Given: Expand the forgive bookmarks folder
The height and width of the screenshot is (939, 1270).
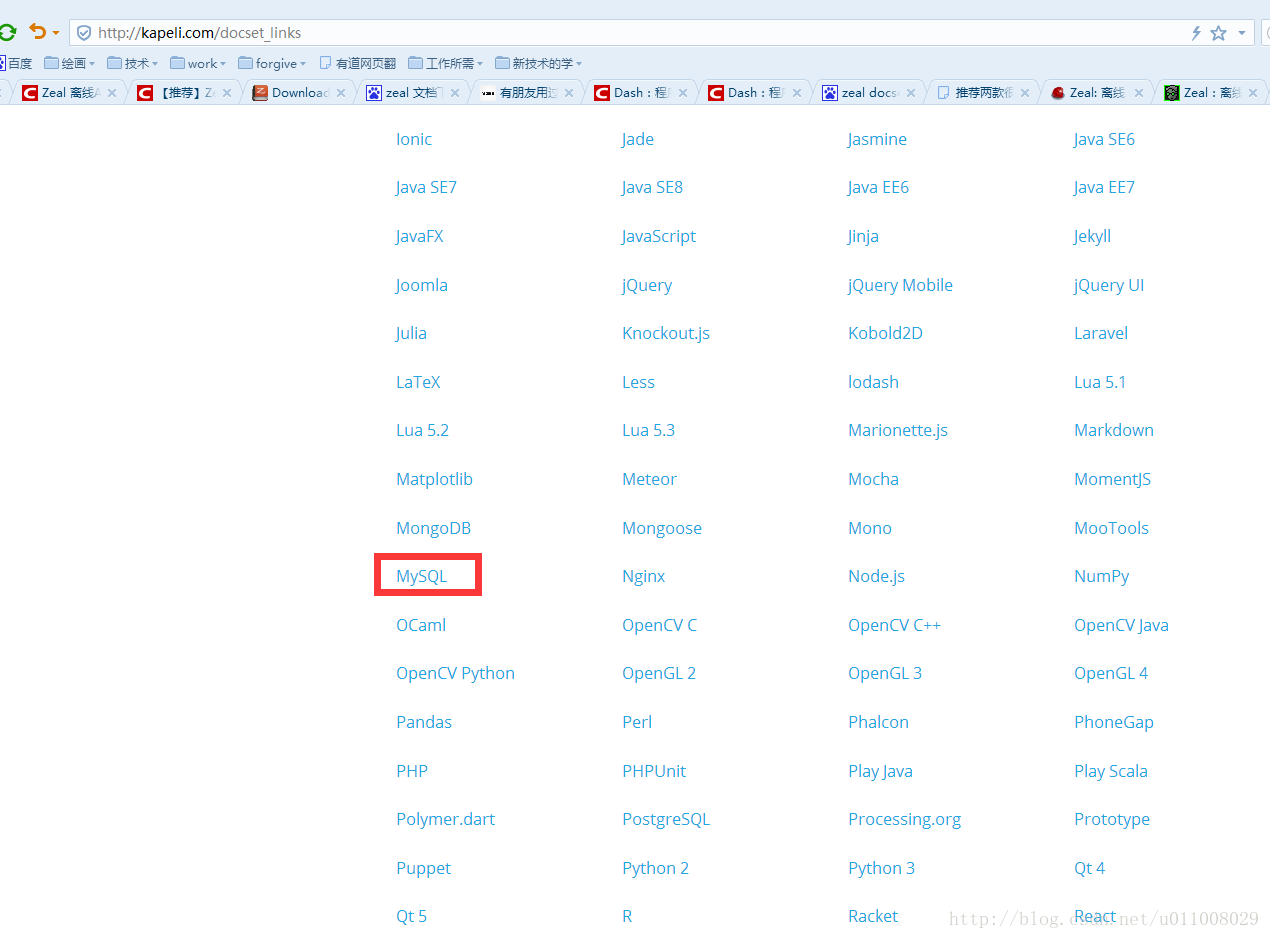Looking at the screenshot, I should click(272, 63).
